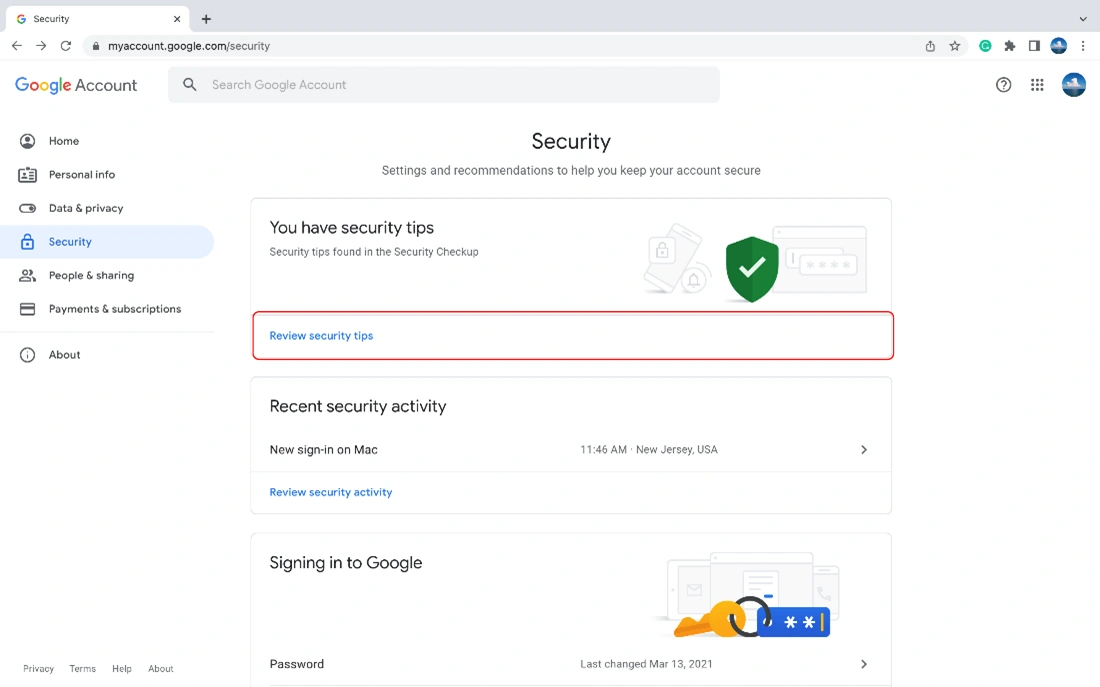
Task: Expand the Password entry chevron
Action: click(x=863, y=664)
